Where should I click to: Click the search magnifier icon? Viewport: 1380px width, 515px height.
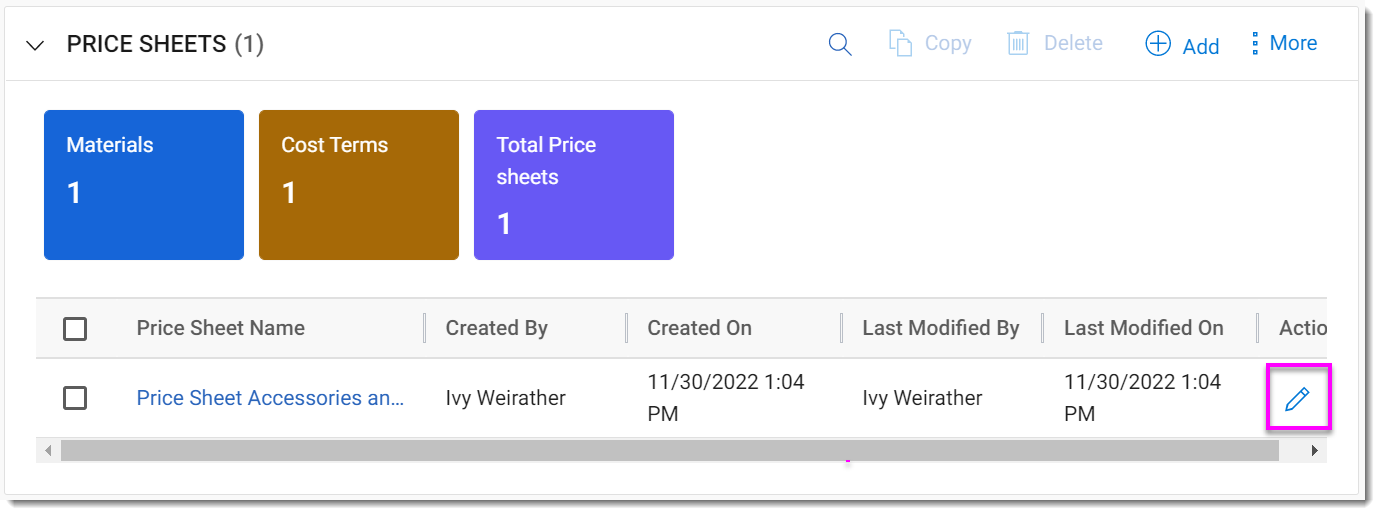(840, 44)
